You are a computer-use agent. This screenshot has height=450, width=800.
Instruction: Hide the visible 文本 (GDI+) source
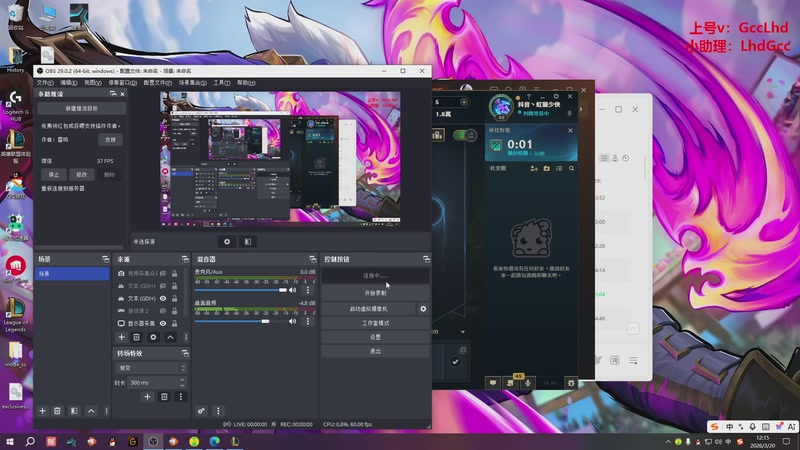[x=163, y=298]
